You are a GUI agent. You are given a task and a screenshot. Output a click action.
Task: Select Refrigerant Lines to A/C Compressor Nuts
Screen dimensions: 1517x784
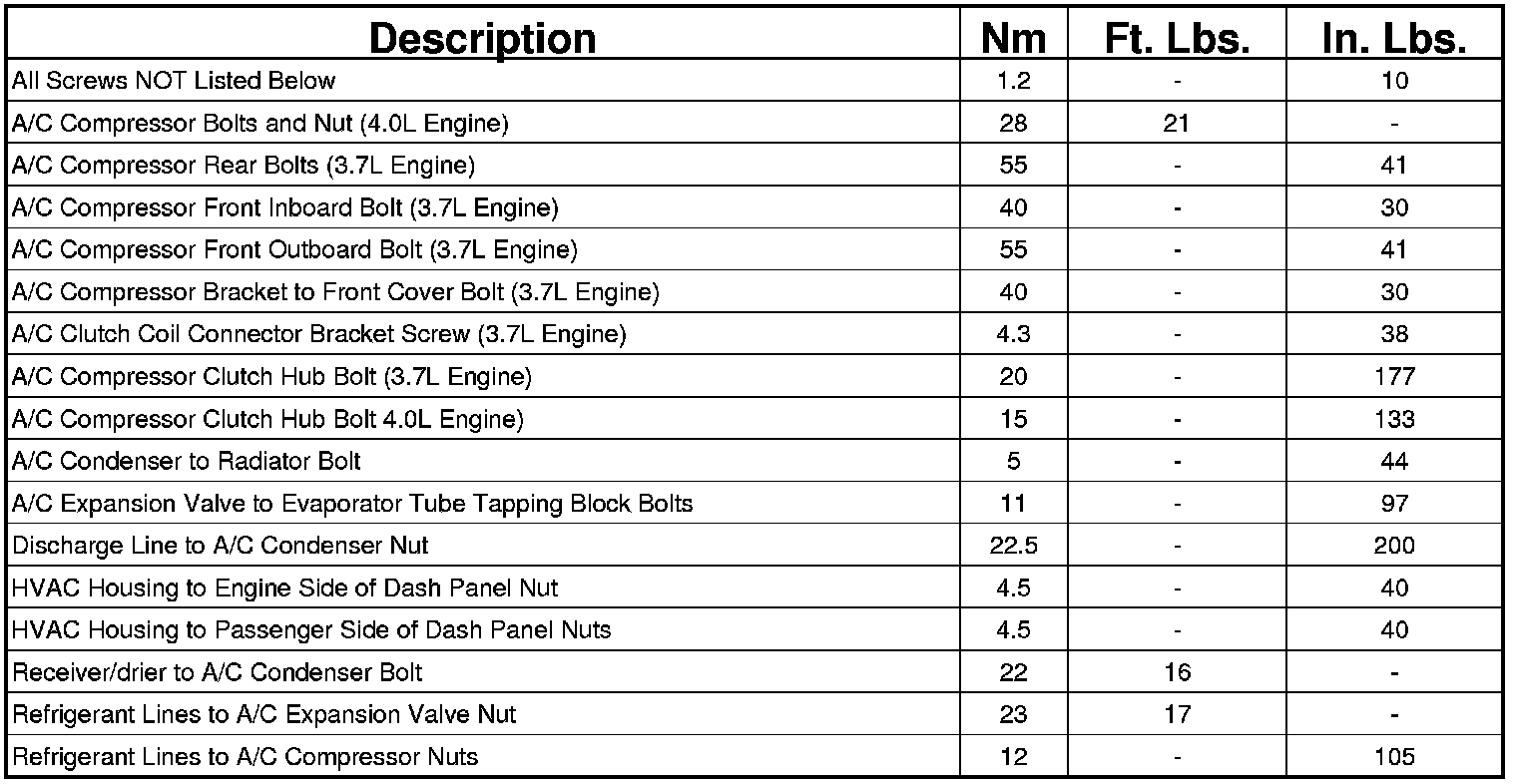tap(245, 757)
